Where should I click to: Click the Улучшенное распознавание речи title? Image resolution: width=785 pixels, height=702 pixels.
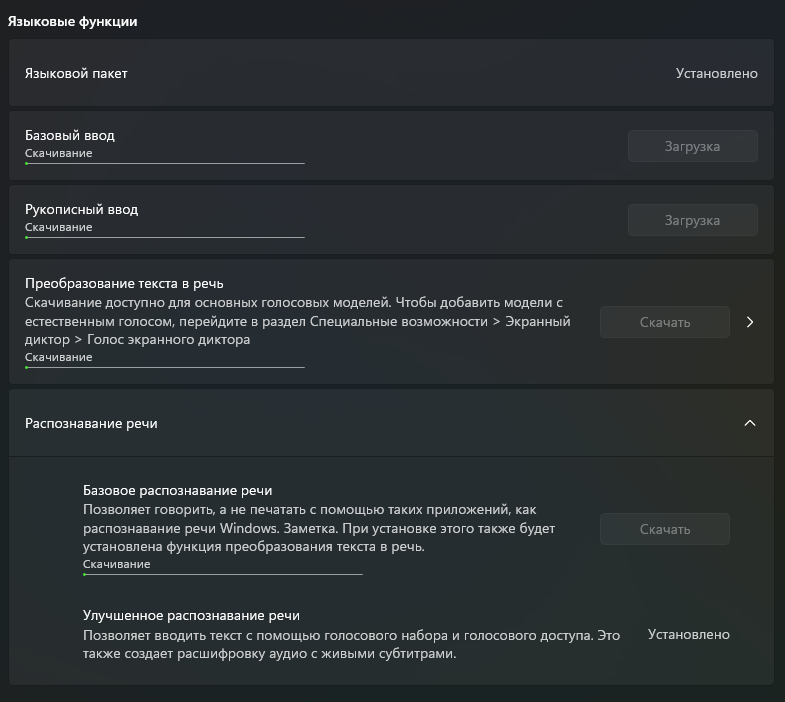point(191,615)
